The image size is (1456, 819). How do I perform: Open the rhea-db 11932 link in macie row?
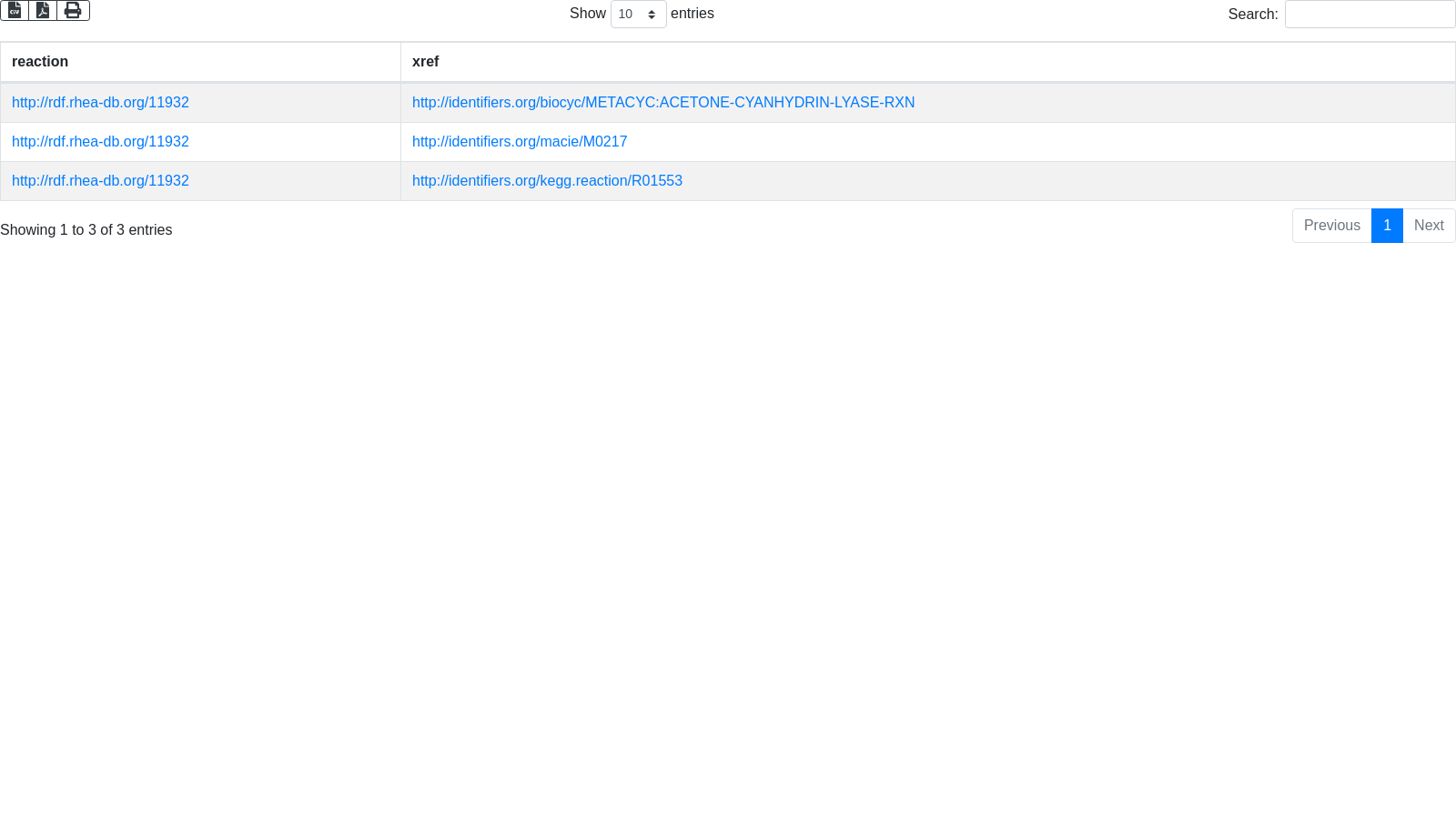tap(100, 142)
